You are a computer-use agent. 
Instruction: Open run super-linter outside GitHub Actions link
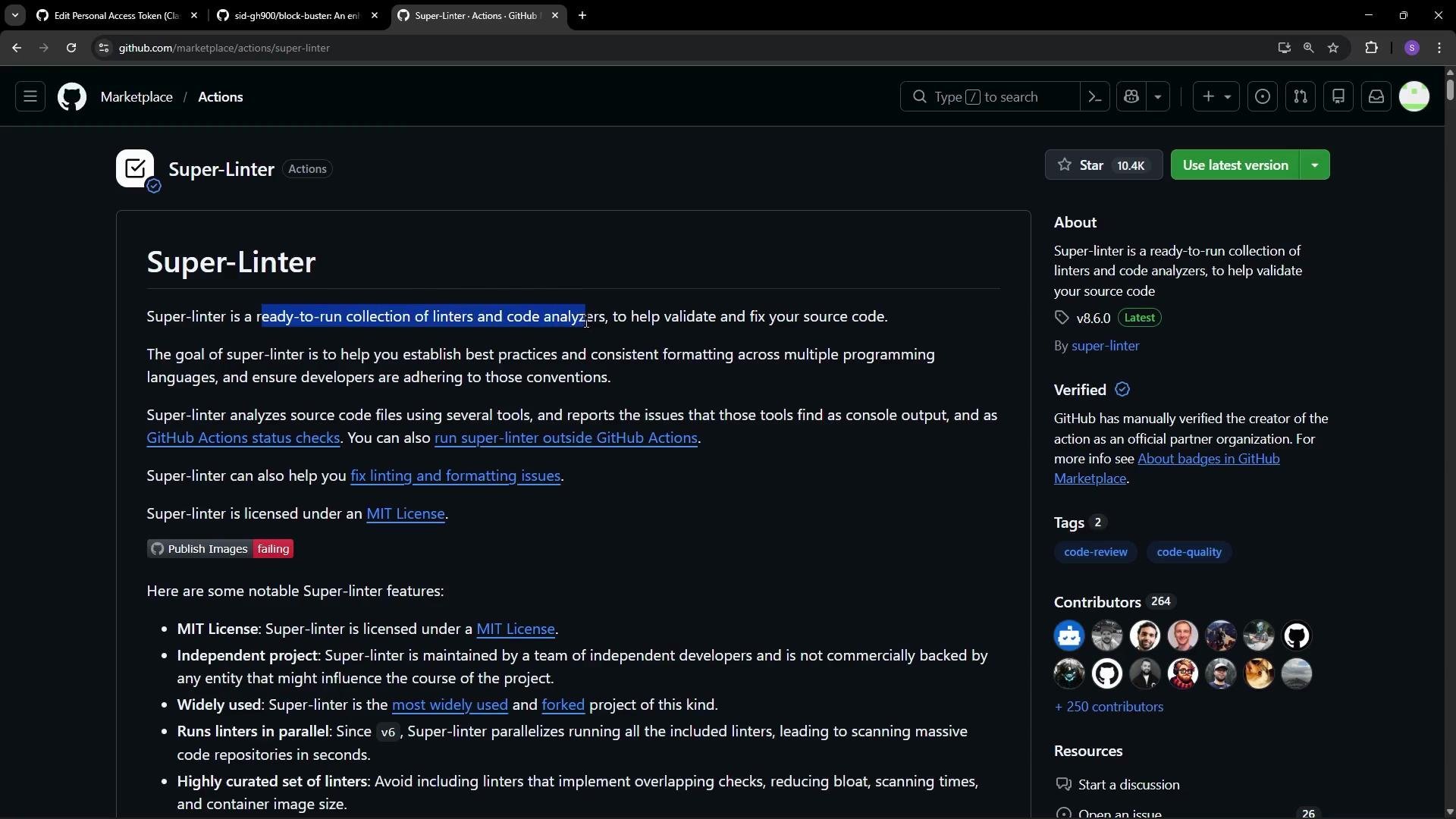(x=566, y=438)
